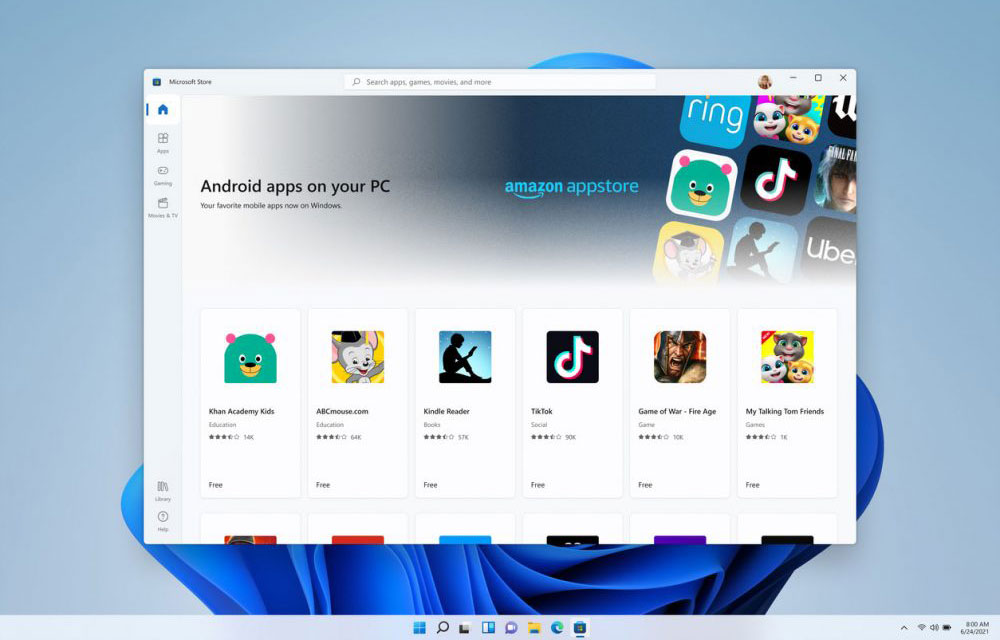
Task: Select My Talking Tom Friends app
Action: (787, 402)
